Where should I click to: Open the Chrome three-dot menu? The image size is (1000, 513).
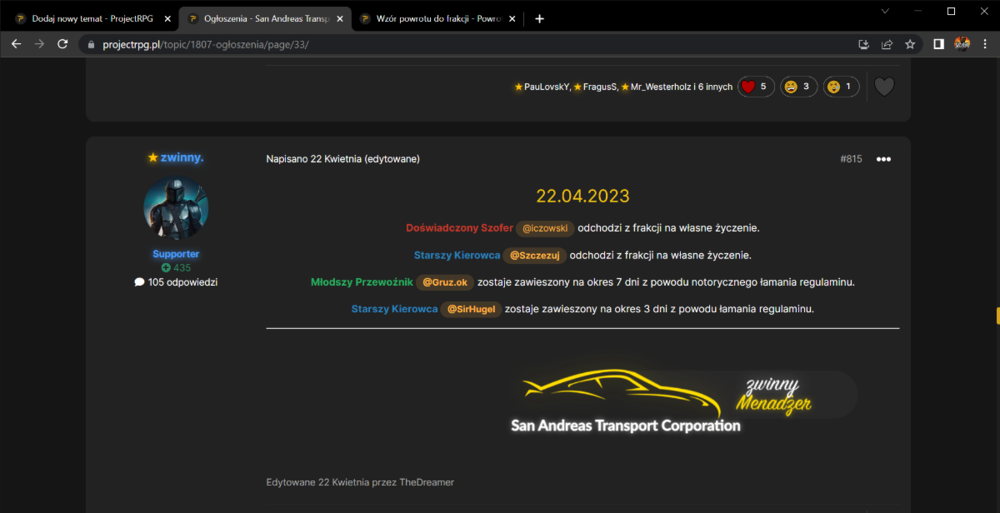point(985,44)
